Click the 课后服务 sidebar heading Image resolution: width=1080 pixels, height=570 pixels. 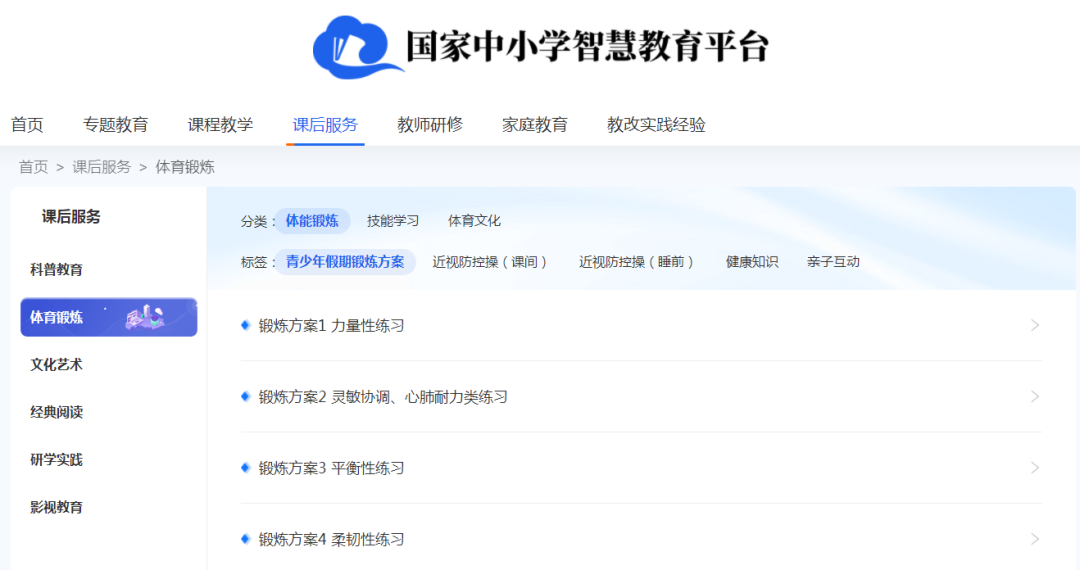point(71,217)
